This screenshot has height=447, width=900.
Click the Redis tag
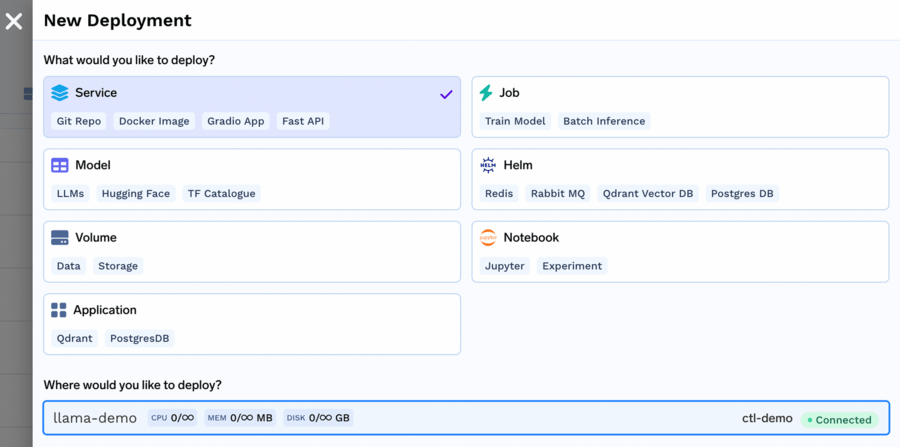499,193
